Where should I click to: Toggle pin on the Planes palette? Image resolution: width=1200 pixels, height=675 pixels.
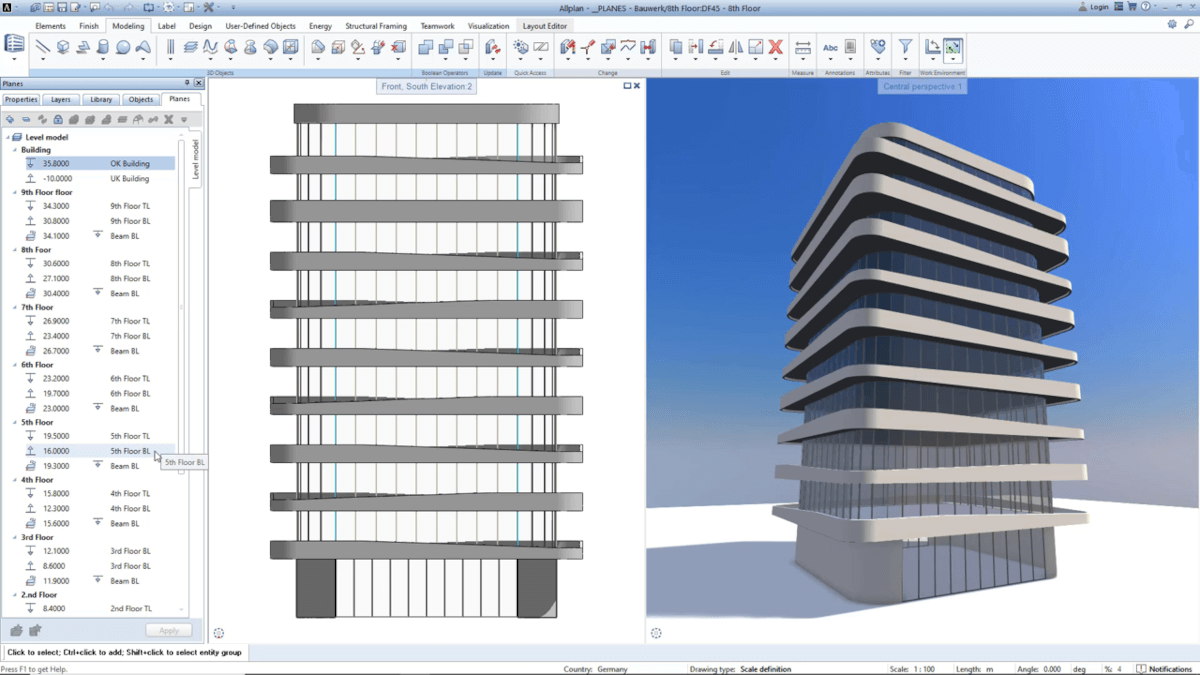[x=187, y=84]
